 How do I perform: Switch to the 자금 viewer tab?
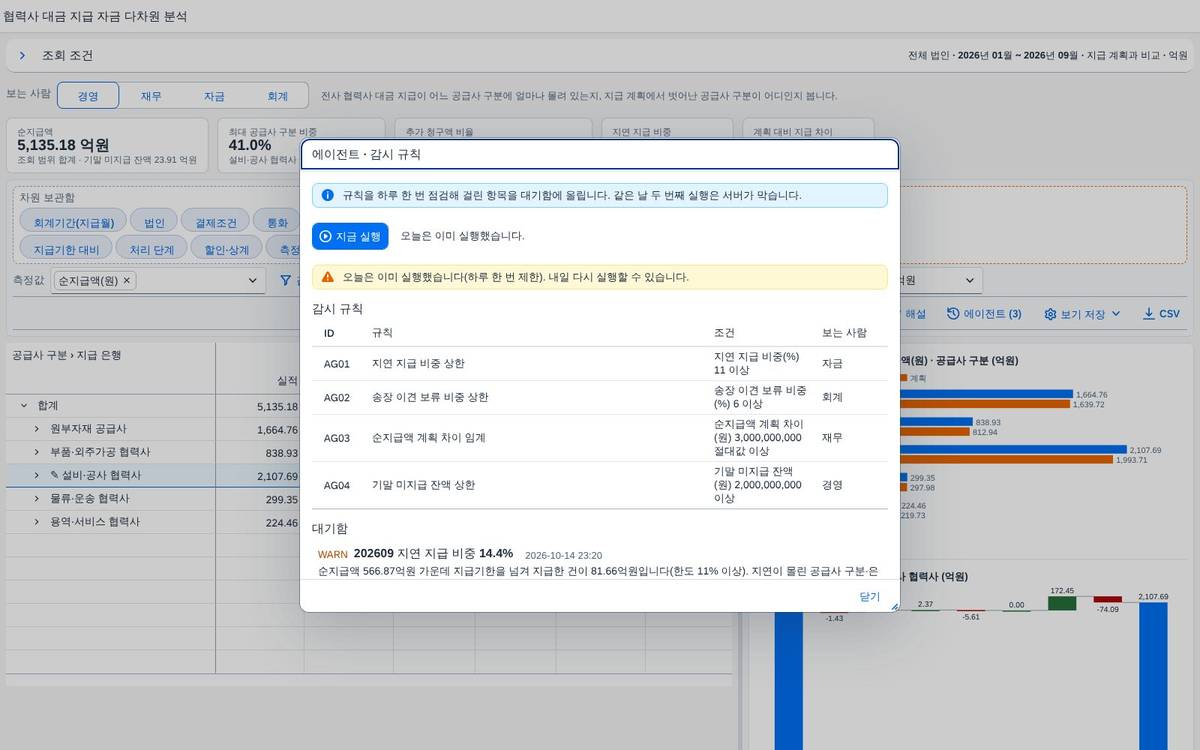214,96
